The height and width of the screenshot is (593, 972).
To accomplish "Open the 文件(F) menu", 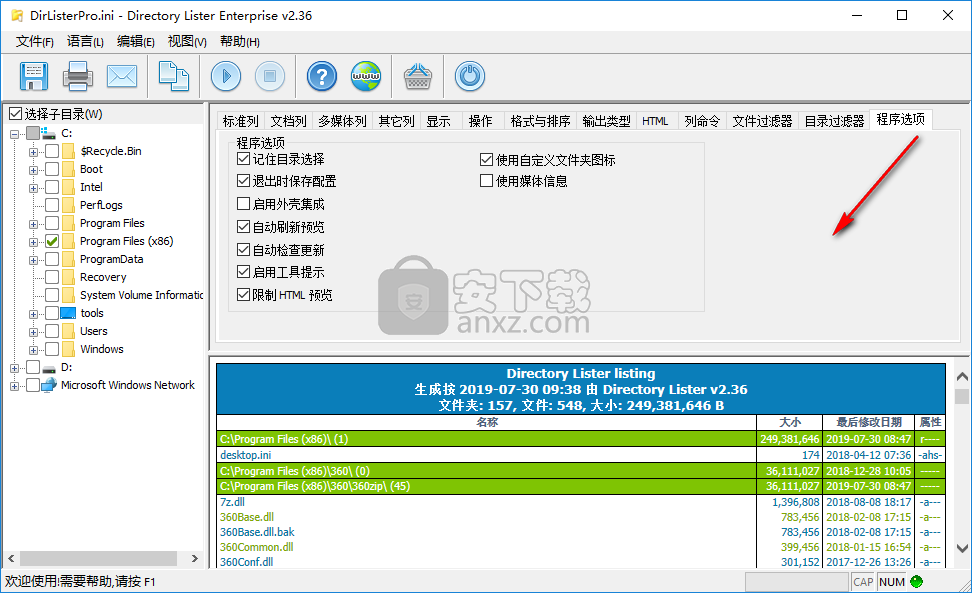I will (x=35, y=42).
